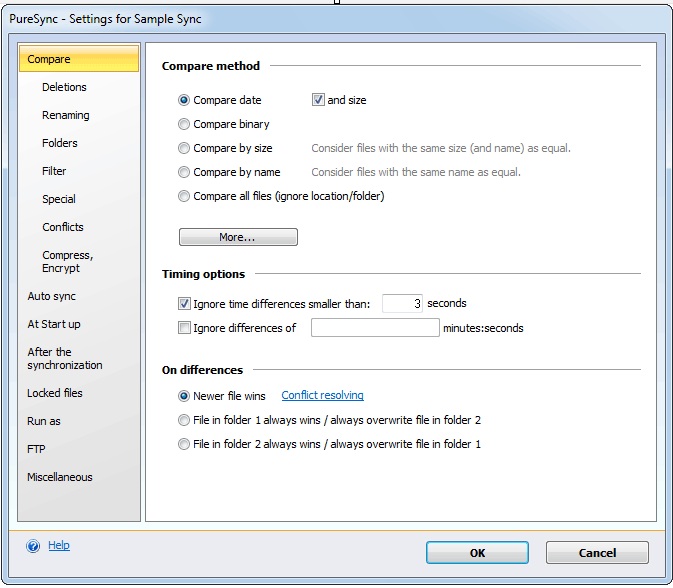Confirm settings with the OK button
This screenshot has height=588, width=673.
pyautogui.click(x=477, y=553)
